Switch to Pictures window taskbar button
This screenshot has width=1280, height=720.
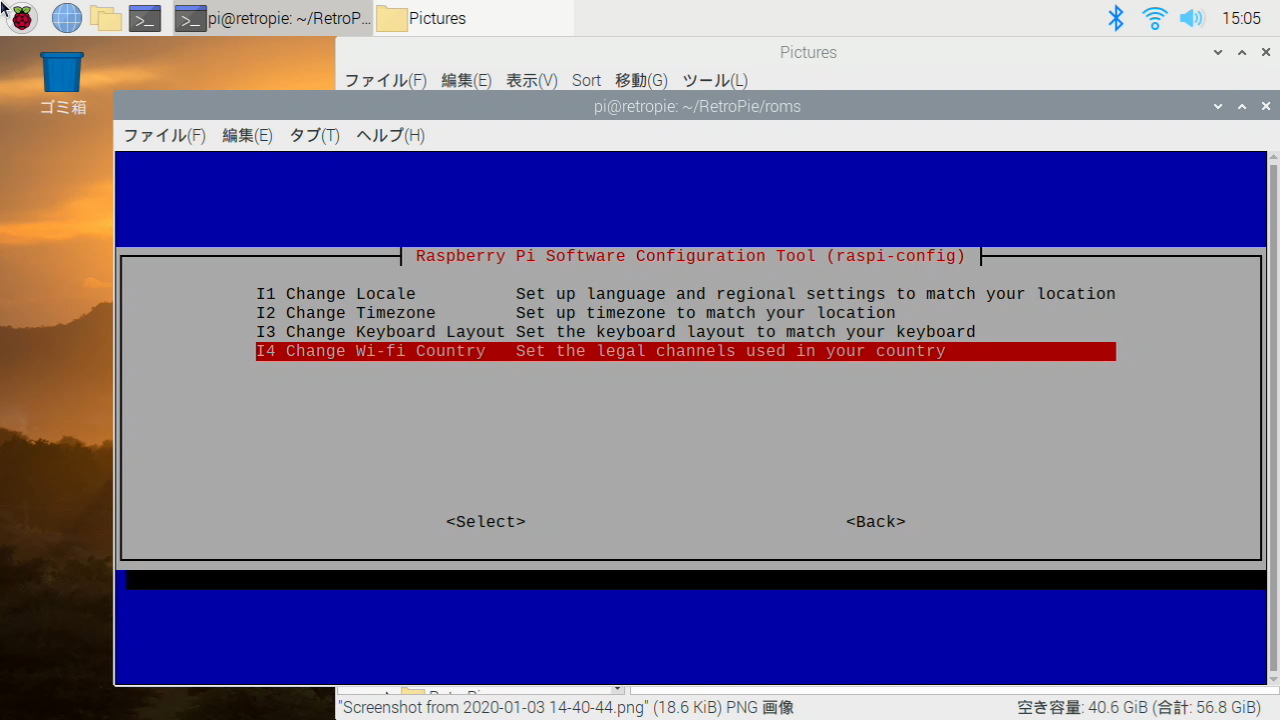pos(474,17)
